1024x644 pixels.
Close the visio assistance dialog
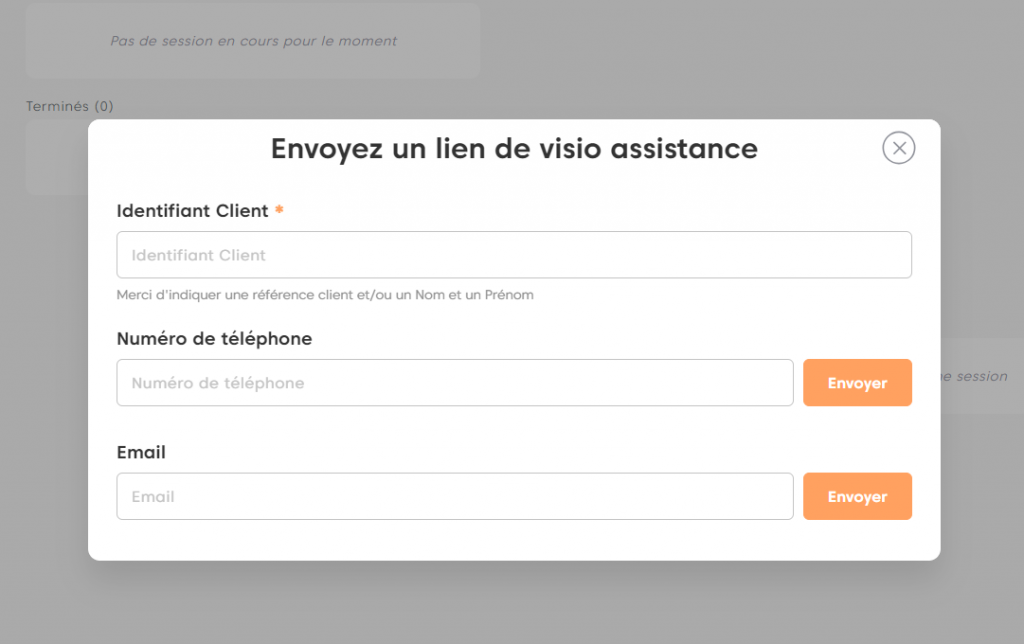click(x=899, y=148)
